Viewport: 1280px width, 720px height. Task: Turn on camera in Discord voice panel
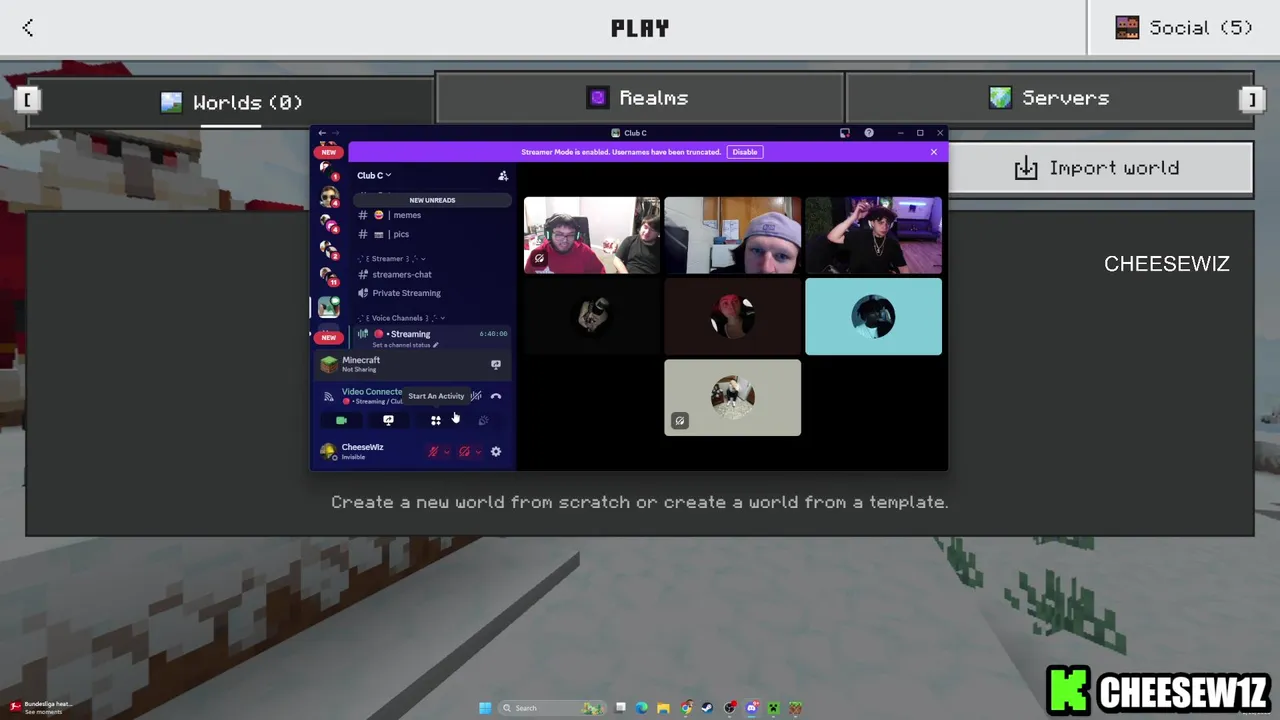tap(341, 421)
